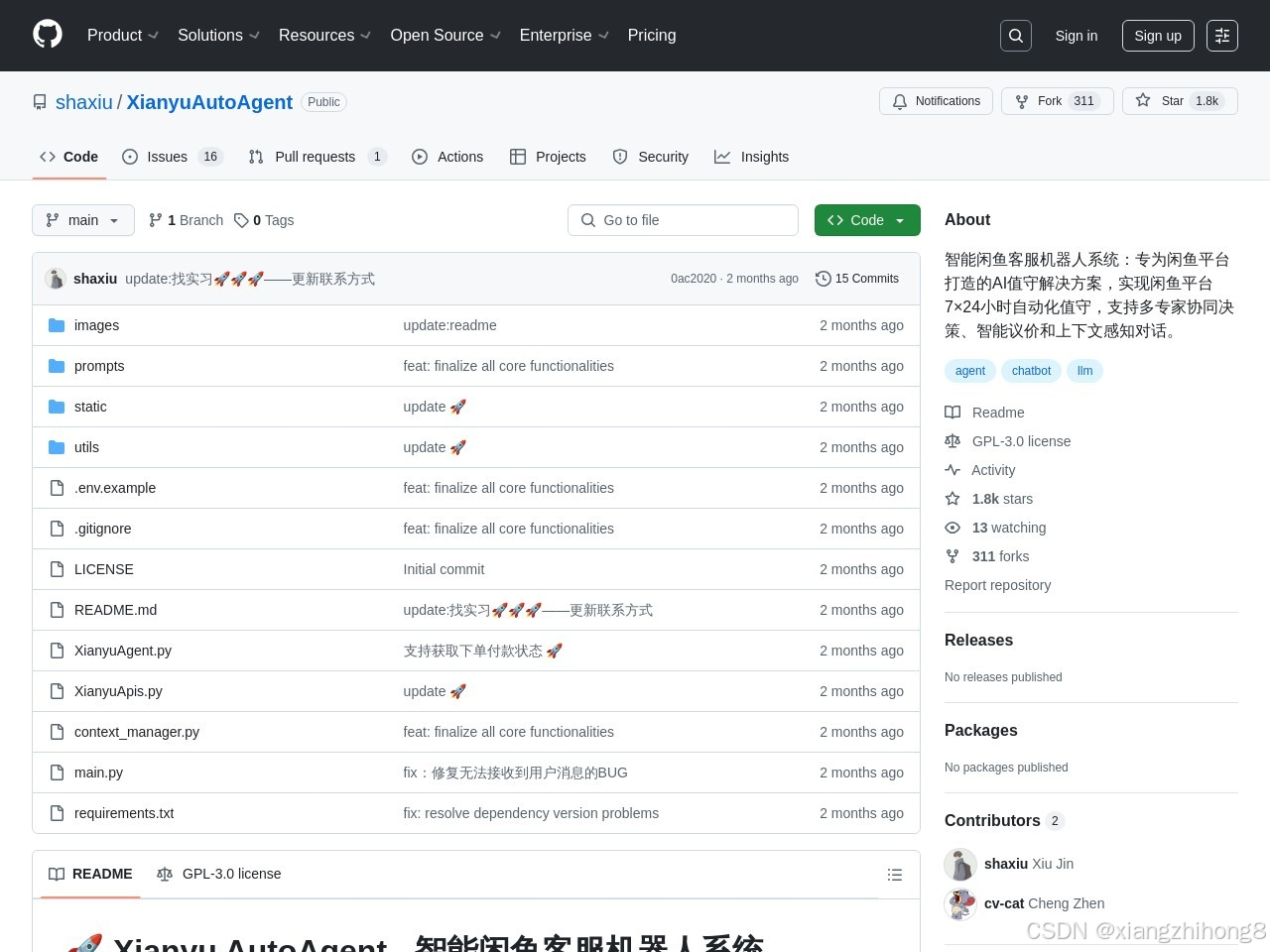The height and width of the screenshot is (952, 1270).
Task: Click the Notifications bell button
Action: coord(936,101)
